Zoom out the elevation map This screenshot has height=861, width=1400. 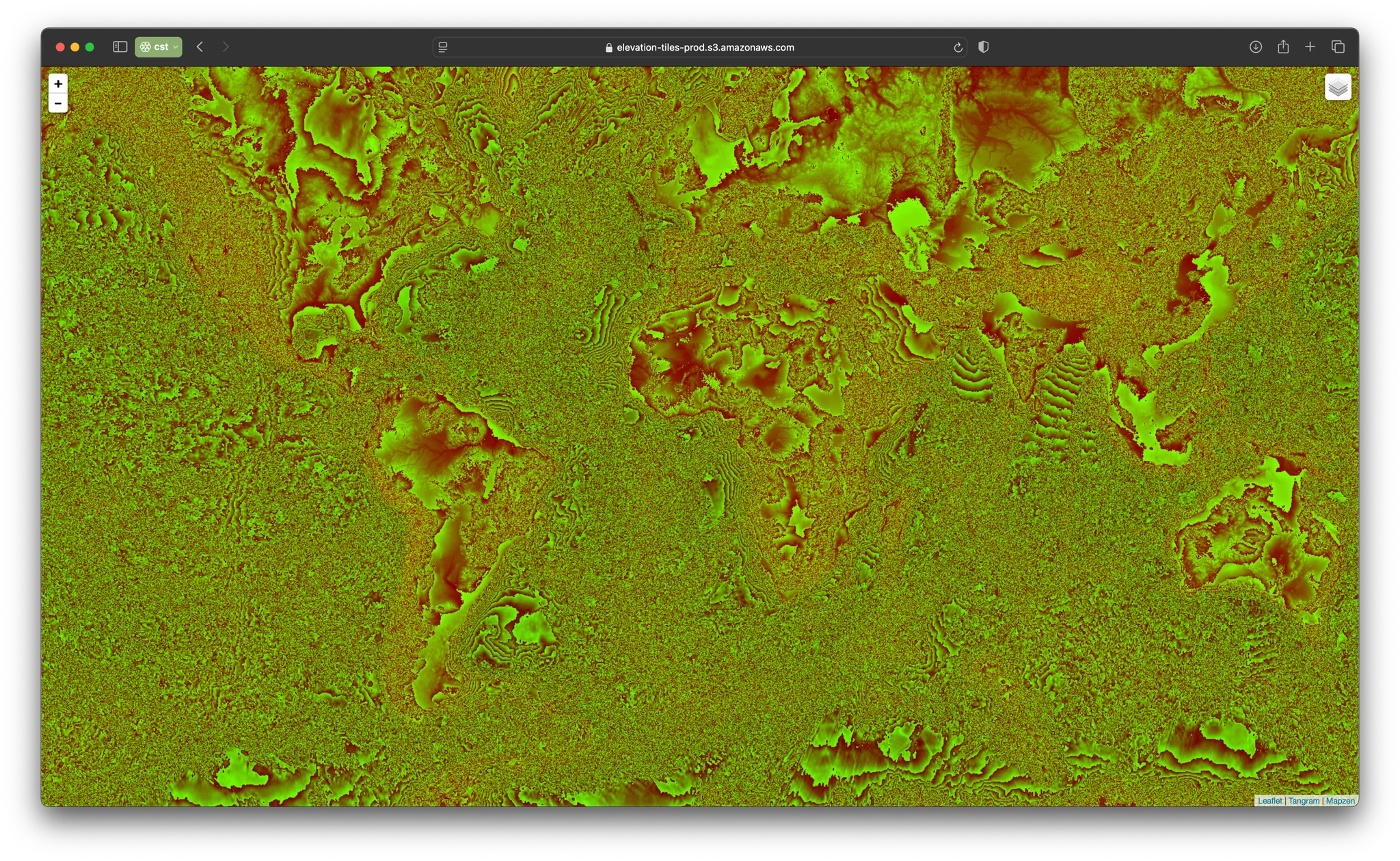[58, 103]
